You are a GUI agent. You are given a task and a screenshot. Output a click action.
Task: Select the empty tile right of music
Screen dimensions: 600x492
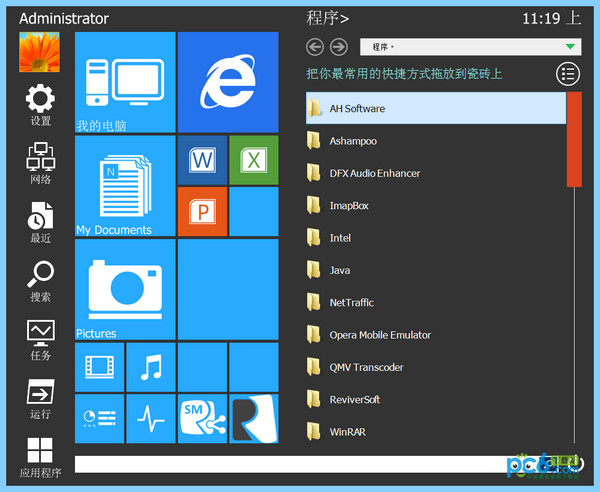pyautogui.click(x=202, y=367)
